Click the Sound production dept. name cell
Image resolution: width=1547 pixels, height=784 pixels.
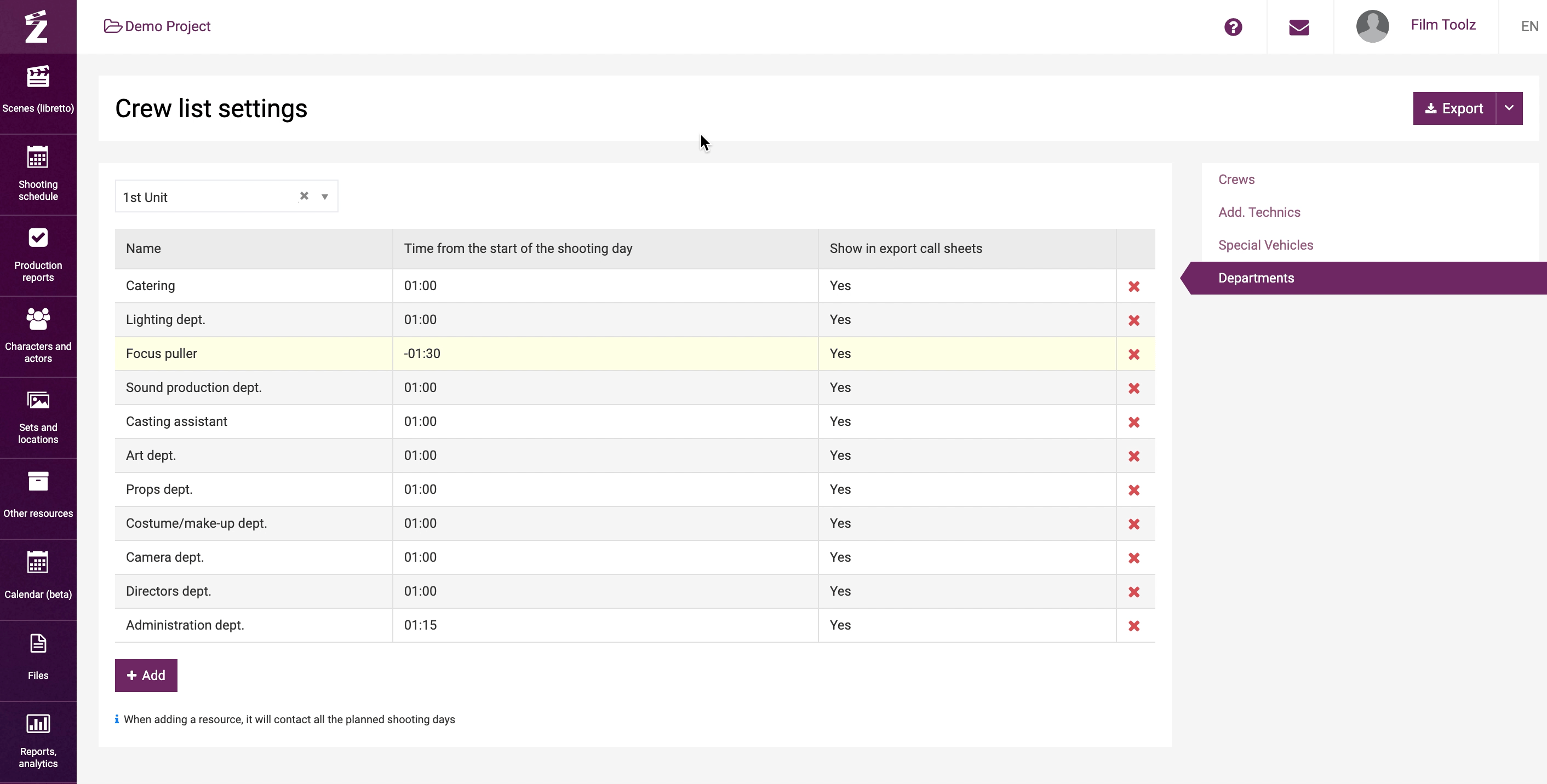(254, 388)
